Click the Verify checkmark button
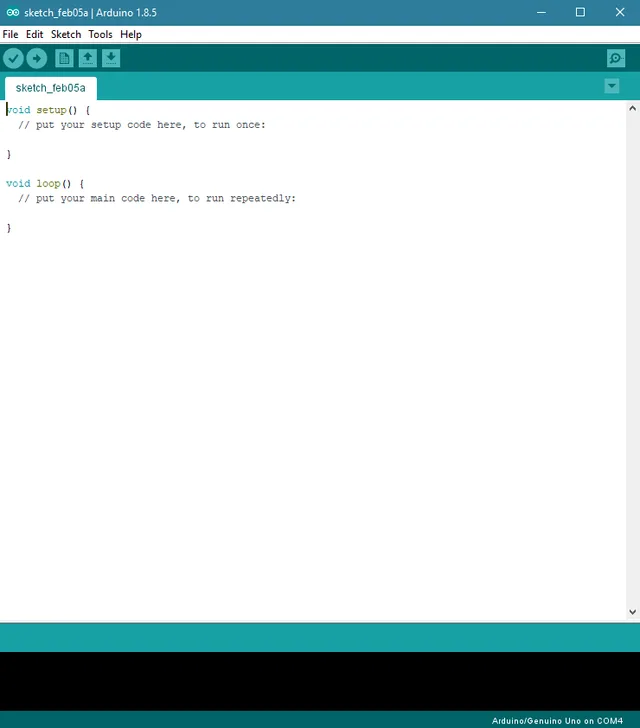The image size is (640, 728). (x=13, y=58)
